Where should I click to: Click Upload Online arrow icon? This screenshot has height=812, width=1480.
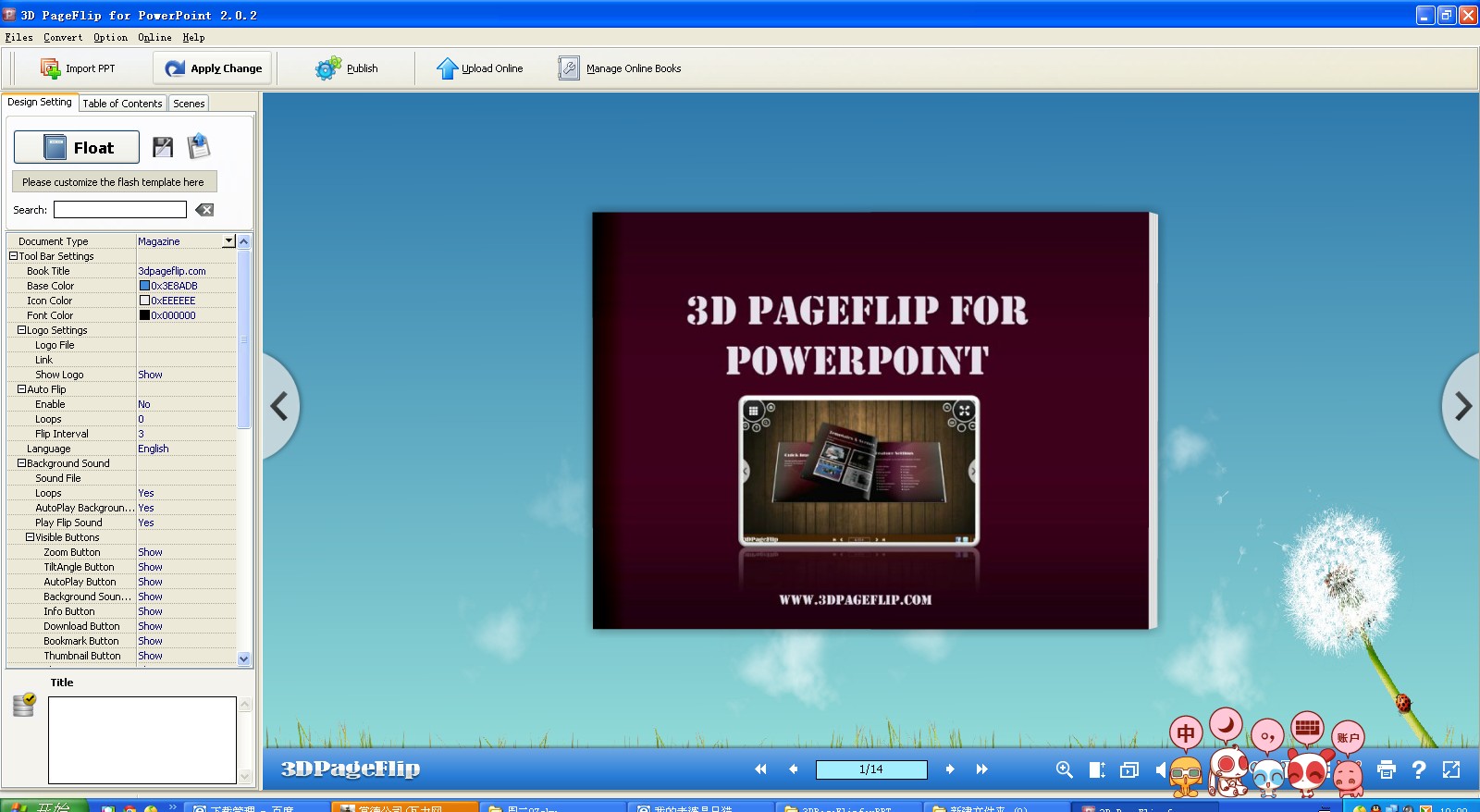tap(447, 68)
